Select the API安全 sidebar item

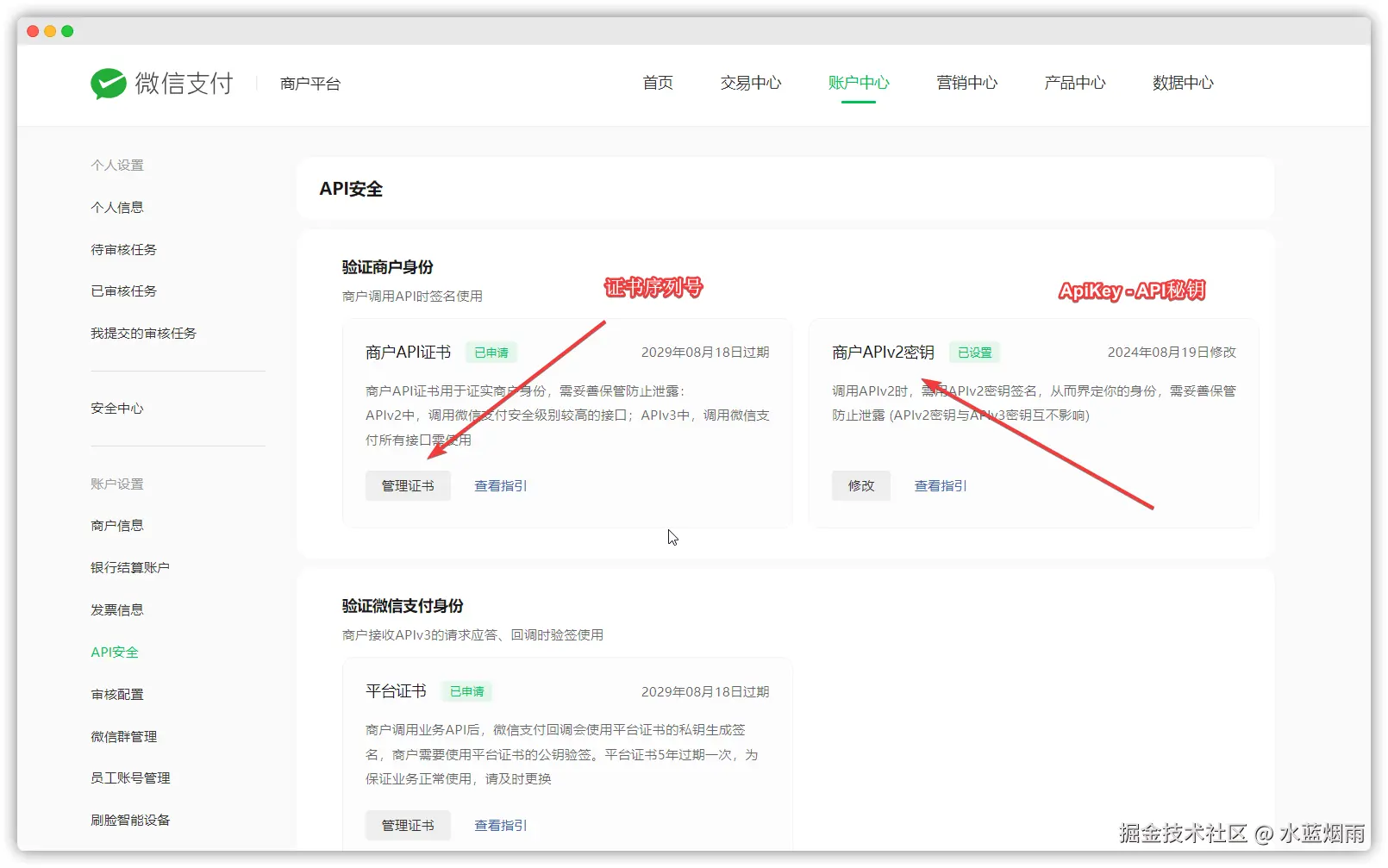click(115, 653)
